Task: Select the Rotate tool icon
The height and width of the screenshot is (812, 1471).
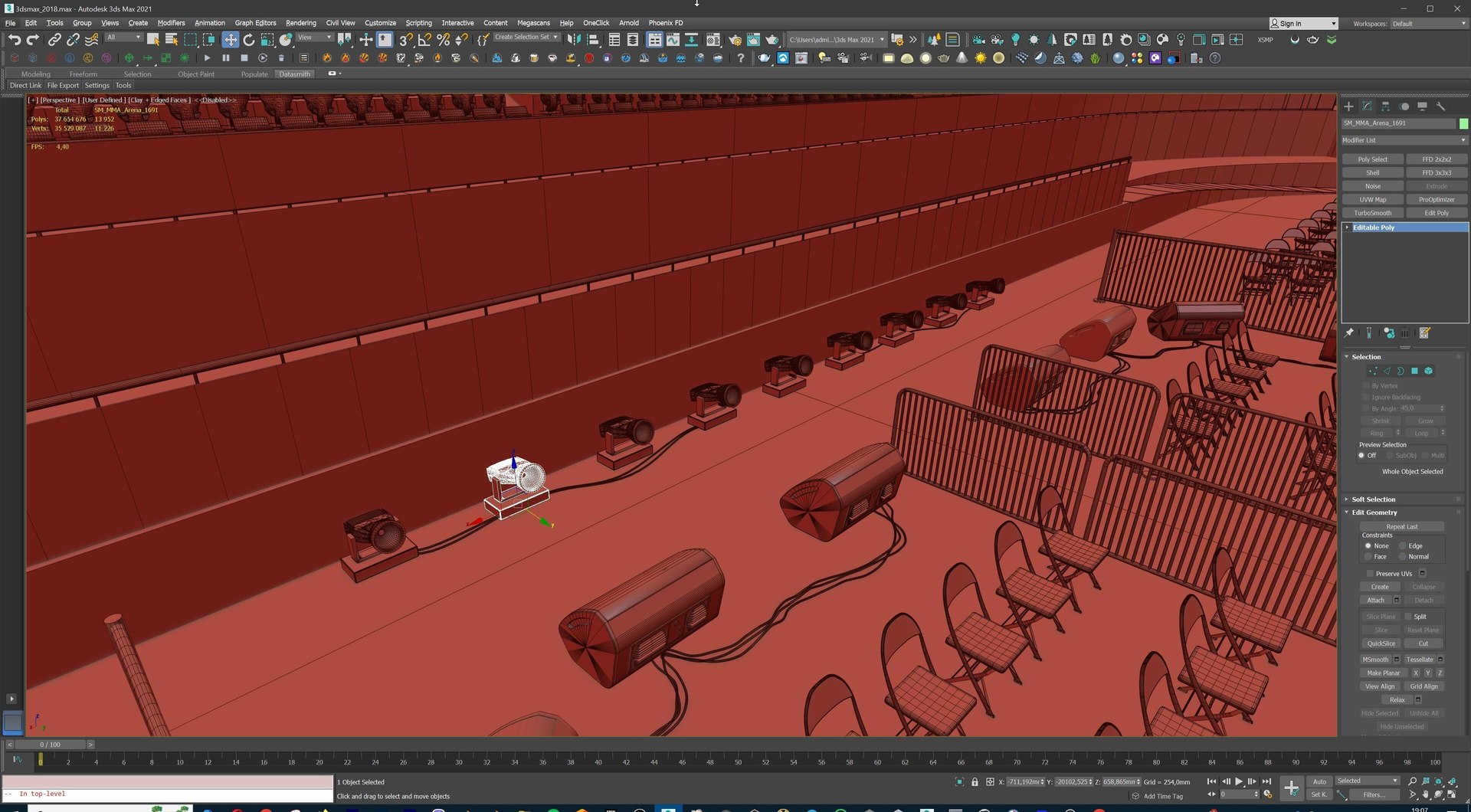Action: click(249, 39)
